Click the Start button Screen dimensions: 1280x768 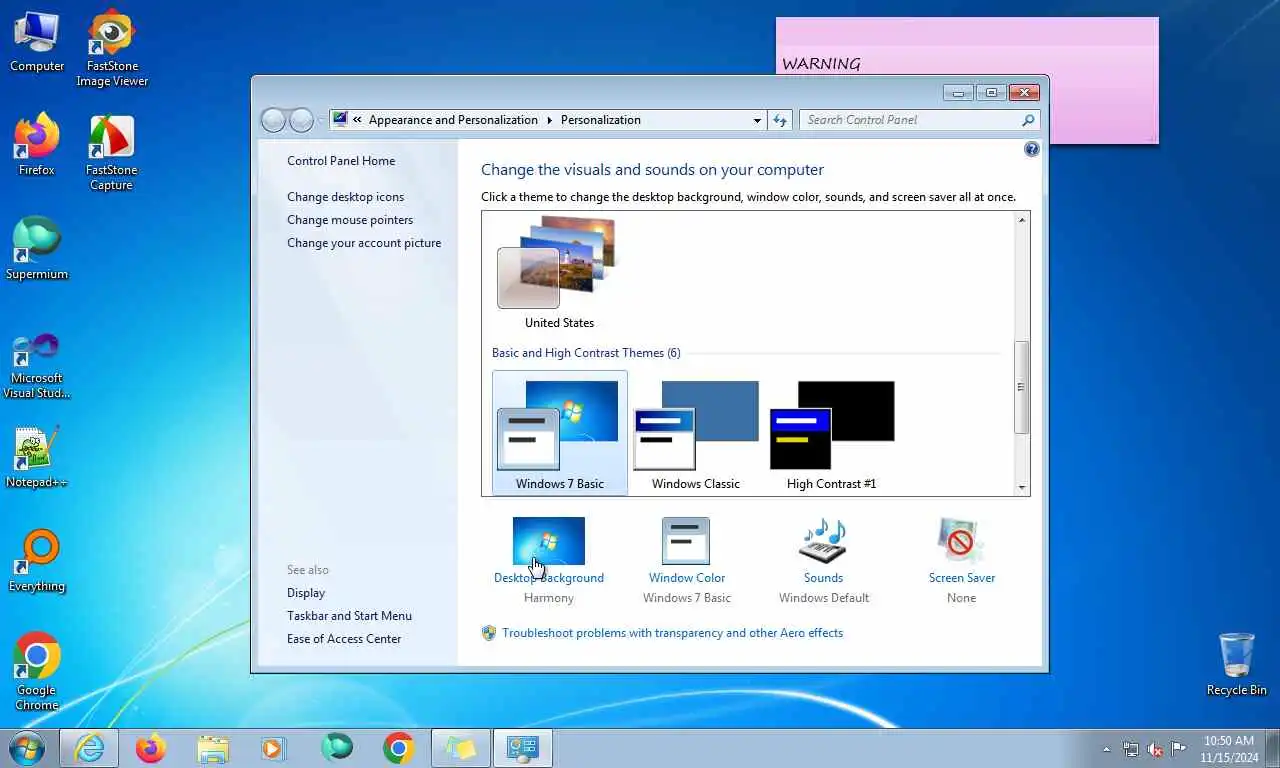pos(27,748)
